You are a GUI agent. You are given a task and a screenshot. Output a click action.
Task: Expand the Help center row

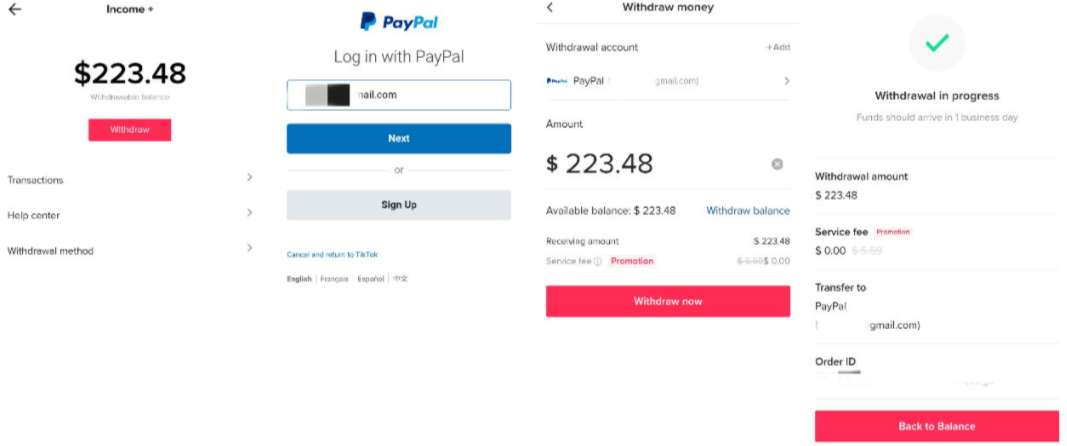[x=129, y=215]
